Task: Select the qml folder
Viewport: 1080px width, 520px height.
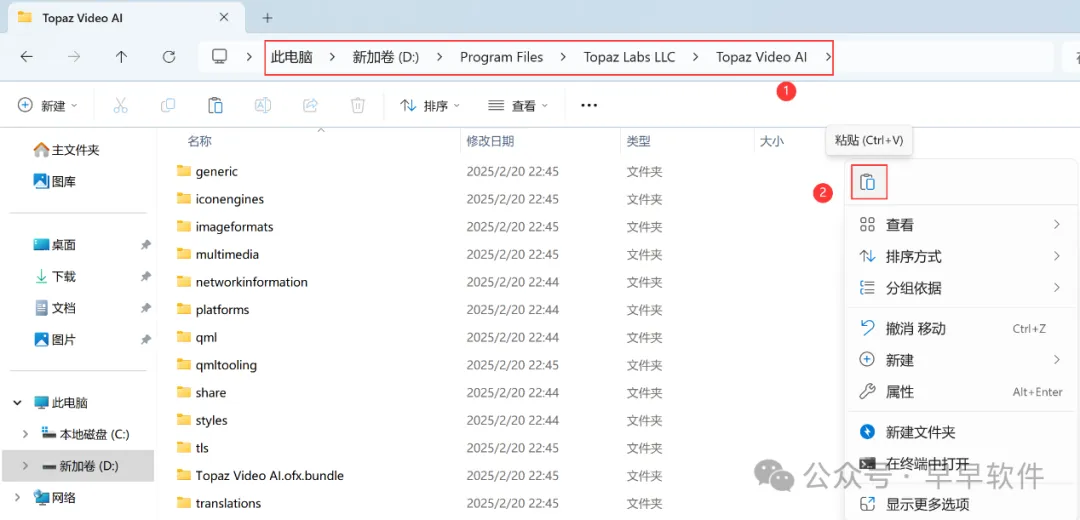Action: coord(206,337)
